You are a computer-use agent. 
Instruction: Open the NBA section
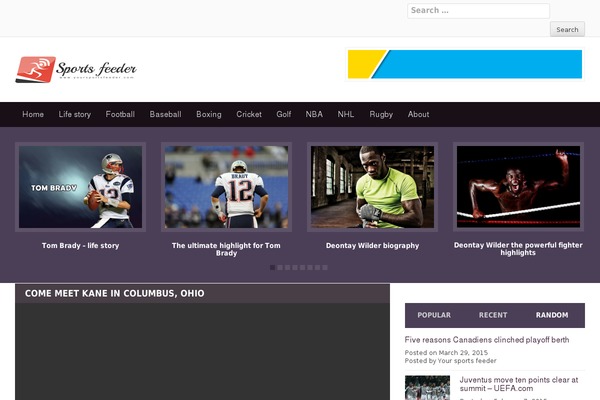tap(314, 114)
